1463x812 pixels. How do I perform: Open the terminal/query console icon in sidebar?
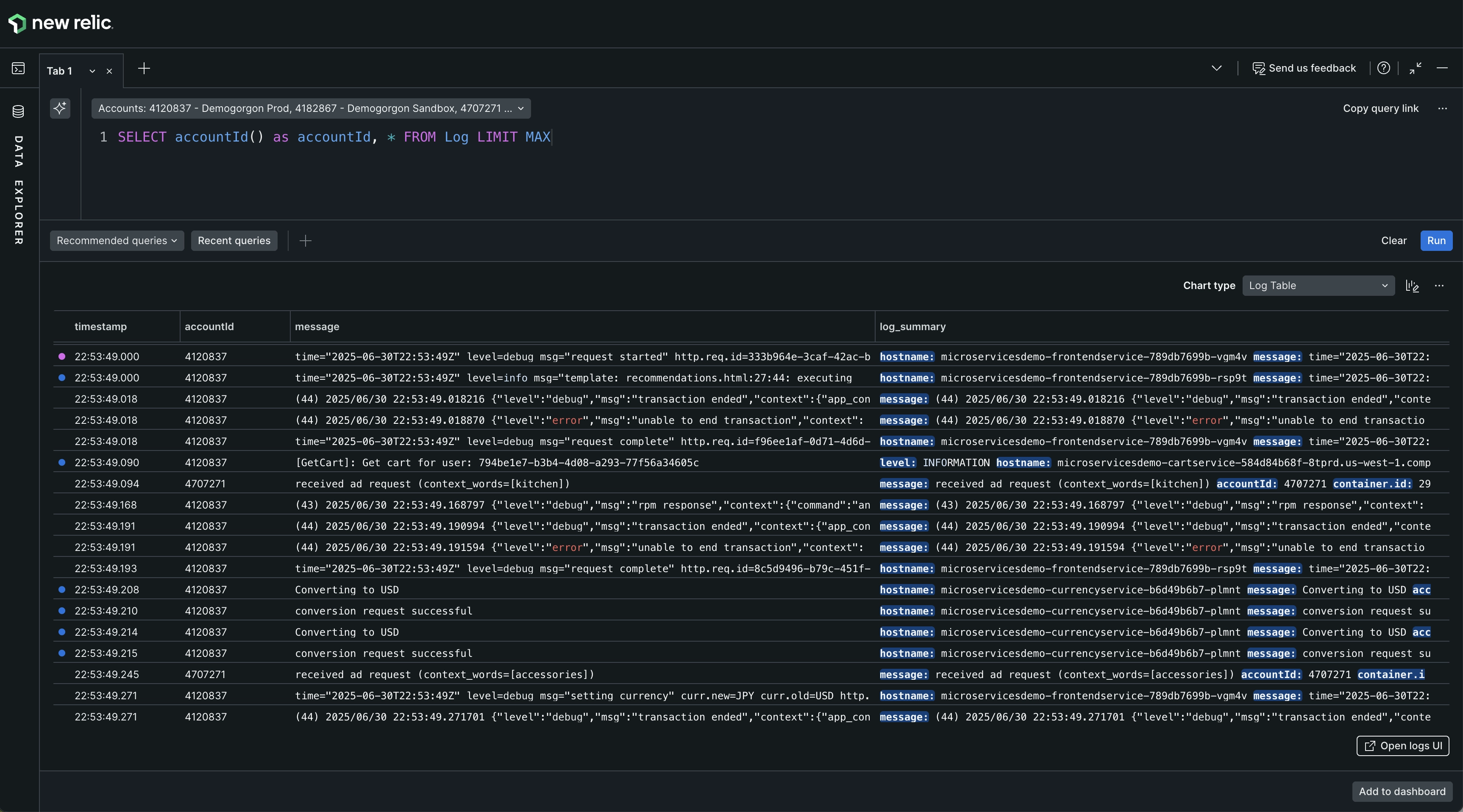click(19, 69)
